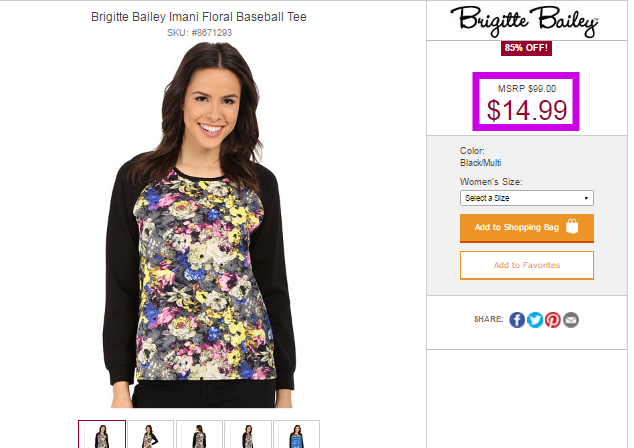Click the large product photo of model

click(199, 225)
